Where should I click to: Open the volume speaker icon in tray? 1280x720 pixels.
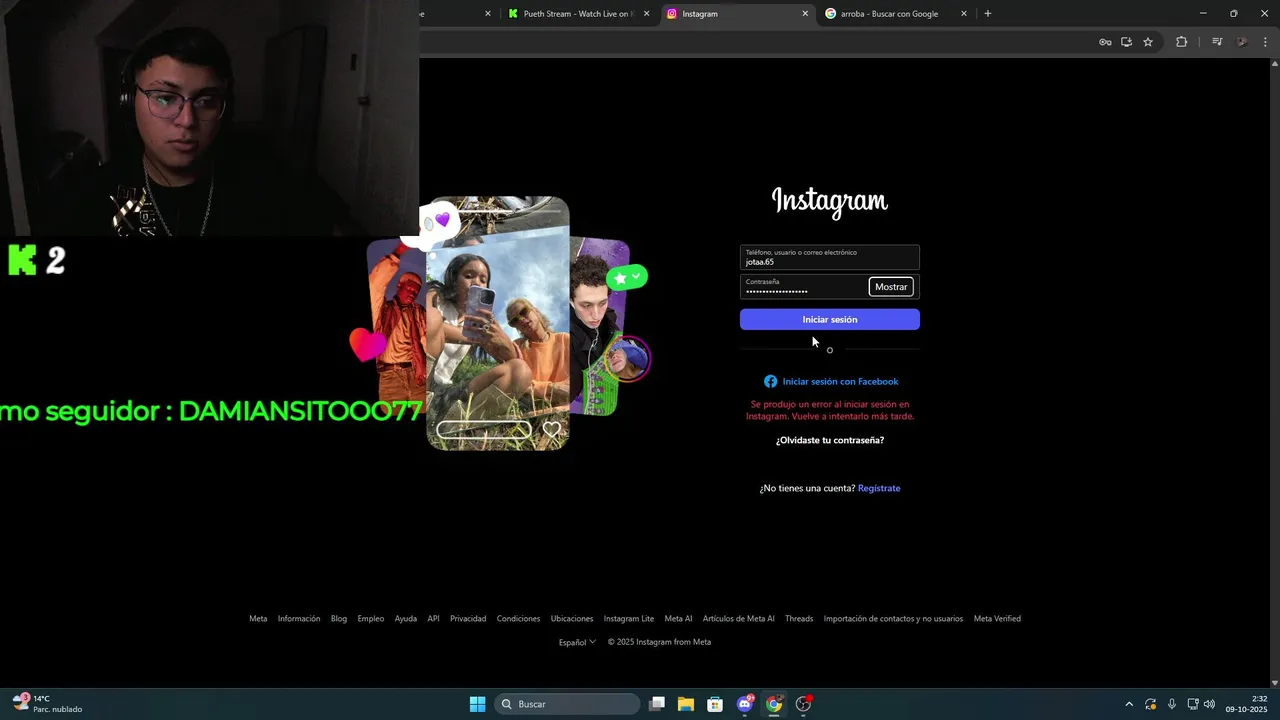pos(1209,704)
